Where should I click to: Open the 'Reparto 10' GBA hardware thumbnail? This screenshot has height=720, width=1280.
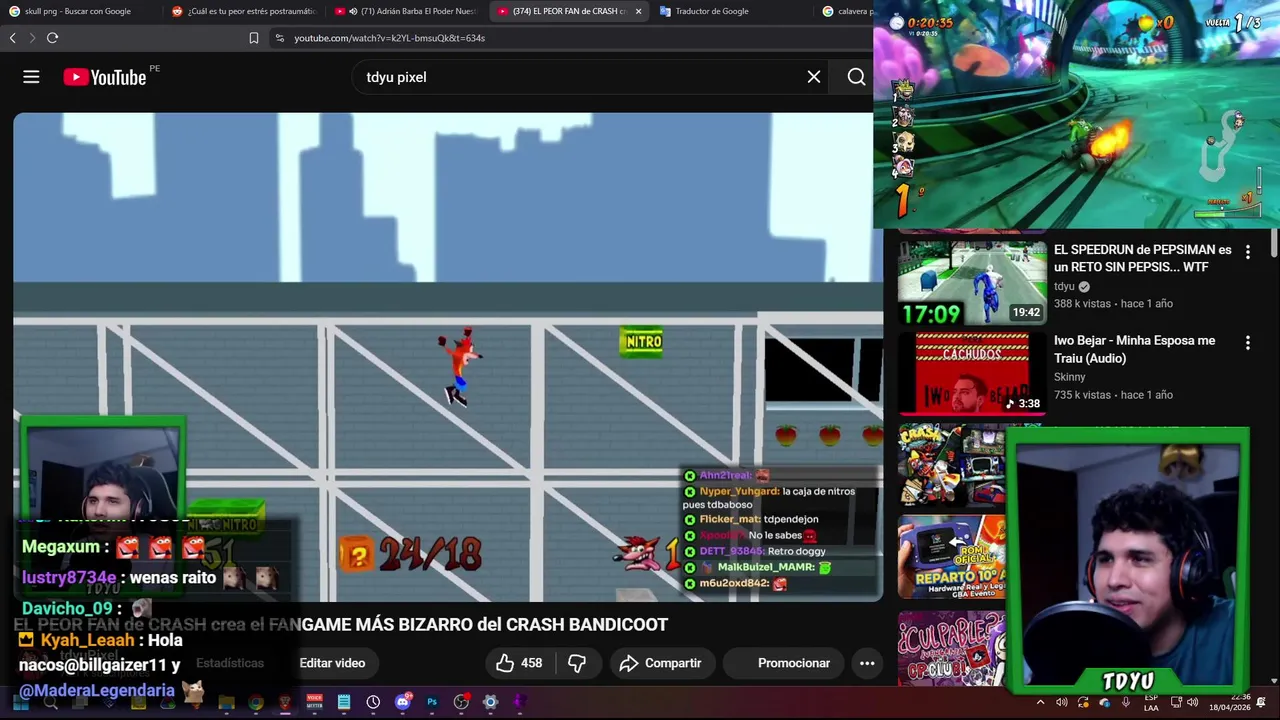952,556
